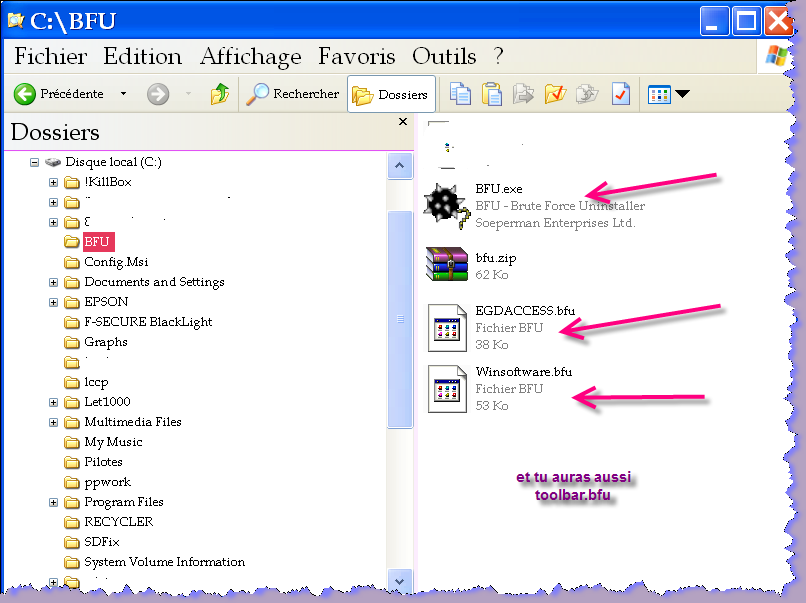
Task: Select the bfu.zip archive icon
Action: 446,266
